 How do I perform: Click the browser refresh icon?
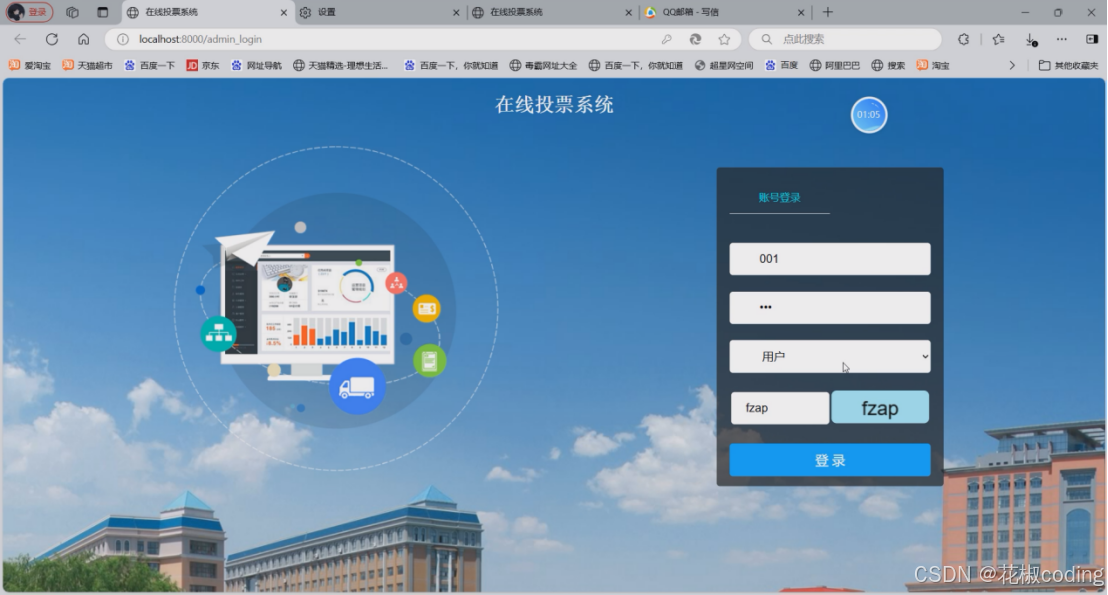tap(51, 38)
